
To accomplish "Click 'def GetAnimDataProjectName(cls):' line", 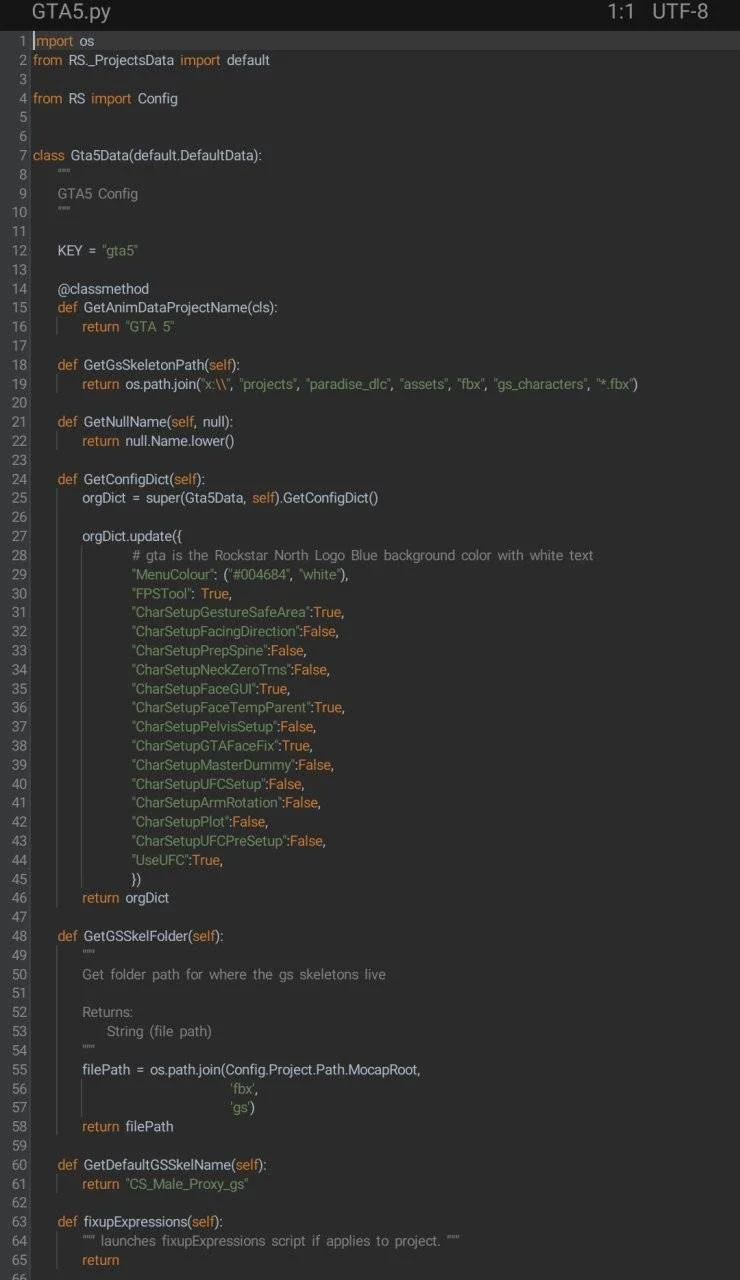I will pyautogui.click(x=168, y=307).
